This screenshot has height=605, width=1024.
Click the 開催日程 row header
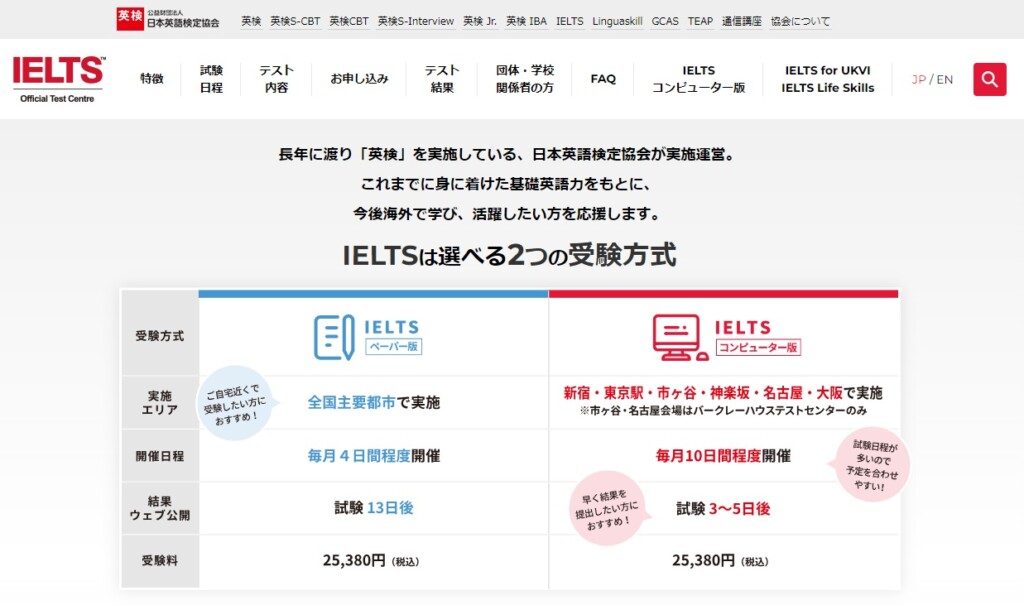coord(160,456)
